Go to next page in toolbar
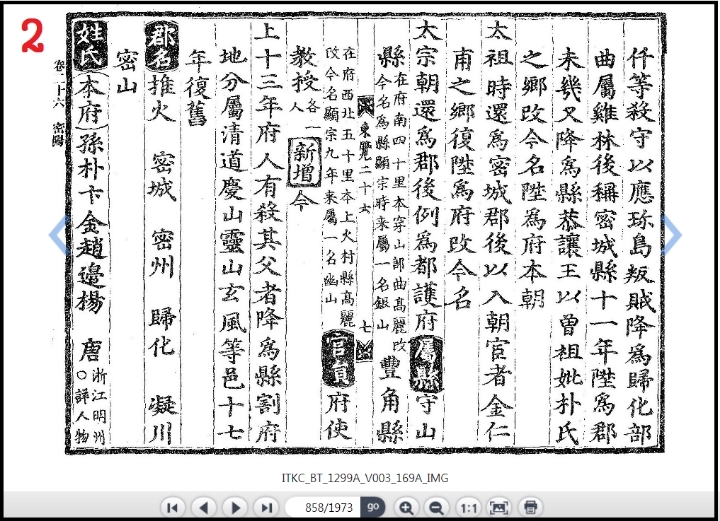Image resolution: width=720 pixels, height=521 pixels. (x=236, y=507)
